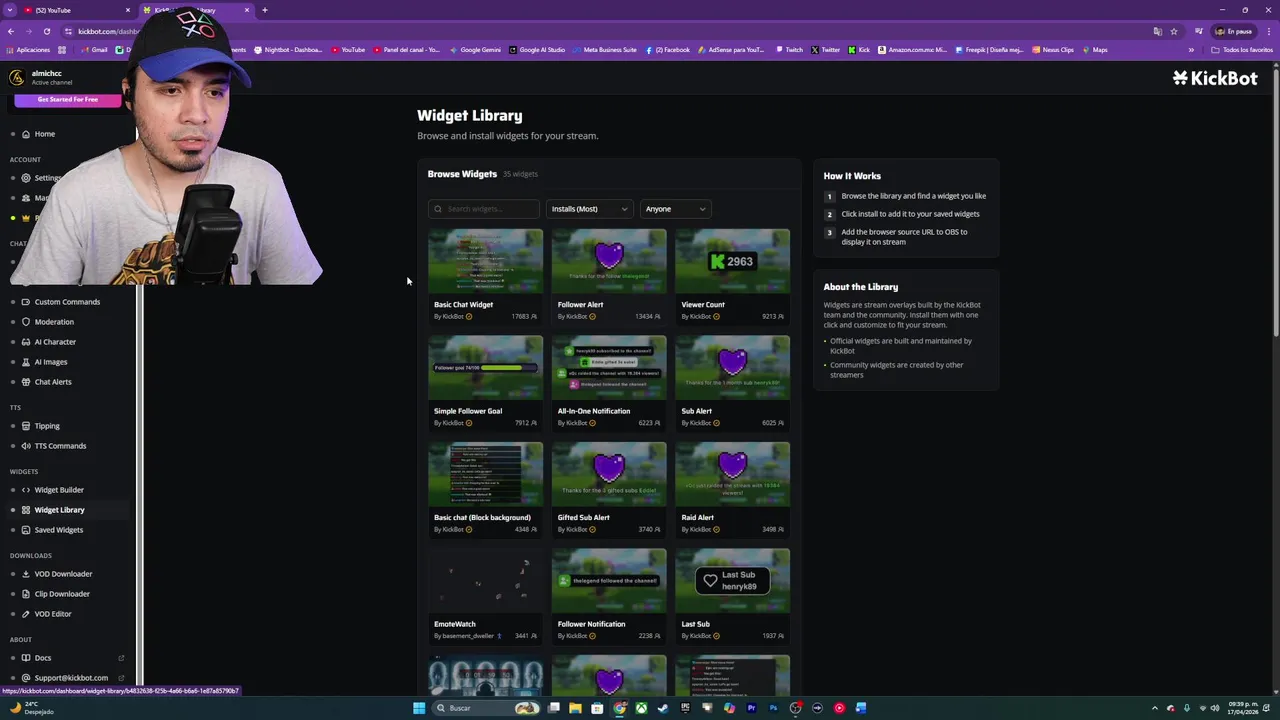Screen dimensions: 1280x720
Task: Click the Support@kickbot.com link
Action: tap(71, 678)
